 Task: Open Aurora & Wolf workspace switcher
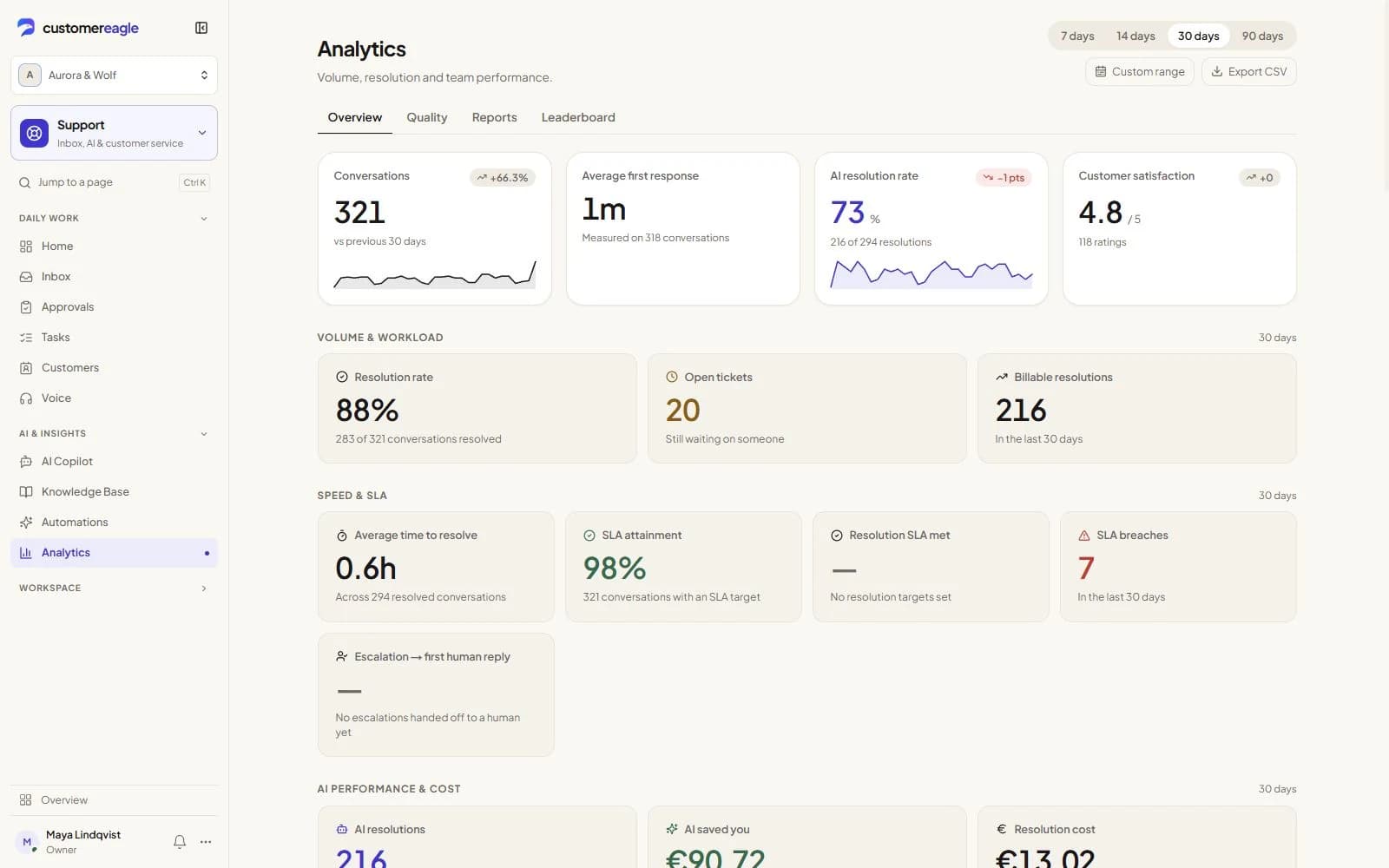pos(114,76)
